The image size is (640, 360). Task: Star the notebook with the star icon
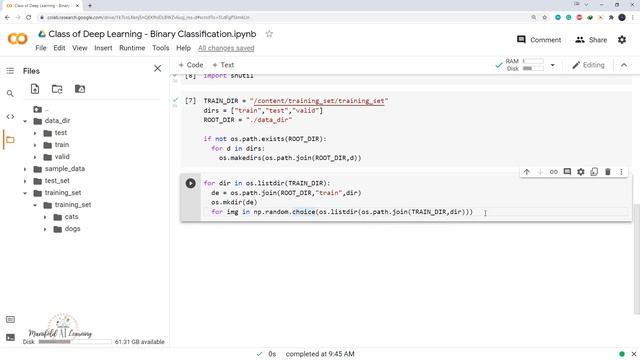(269, 34)
